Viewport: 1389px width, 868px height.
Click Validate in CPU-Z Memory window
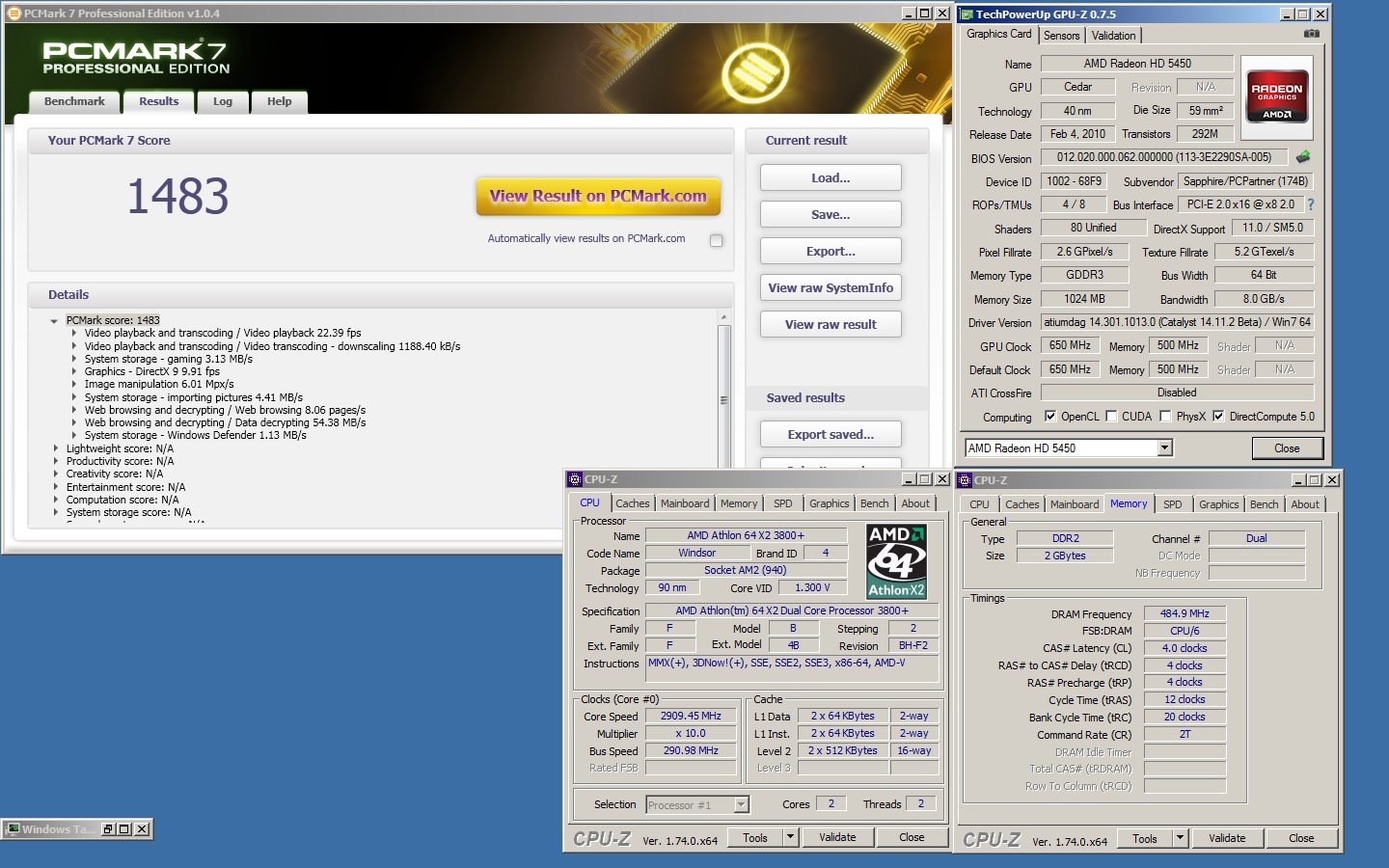1227,838
